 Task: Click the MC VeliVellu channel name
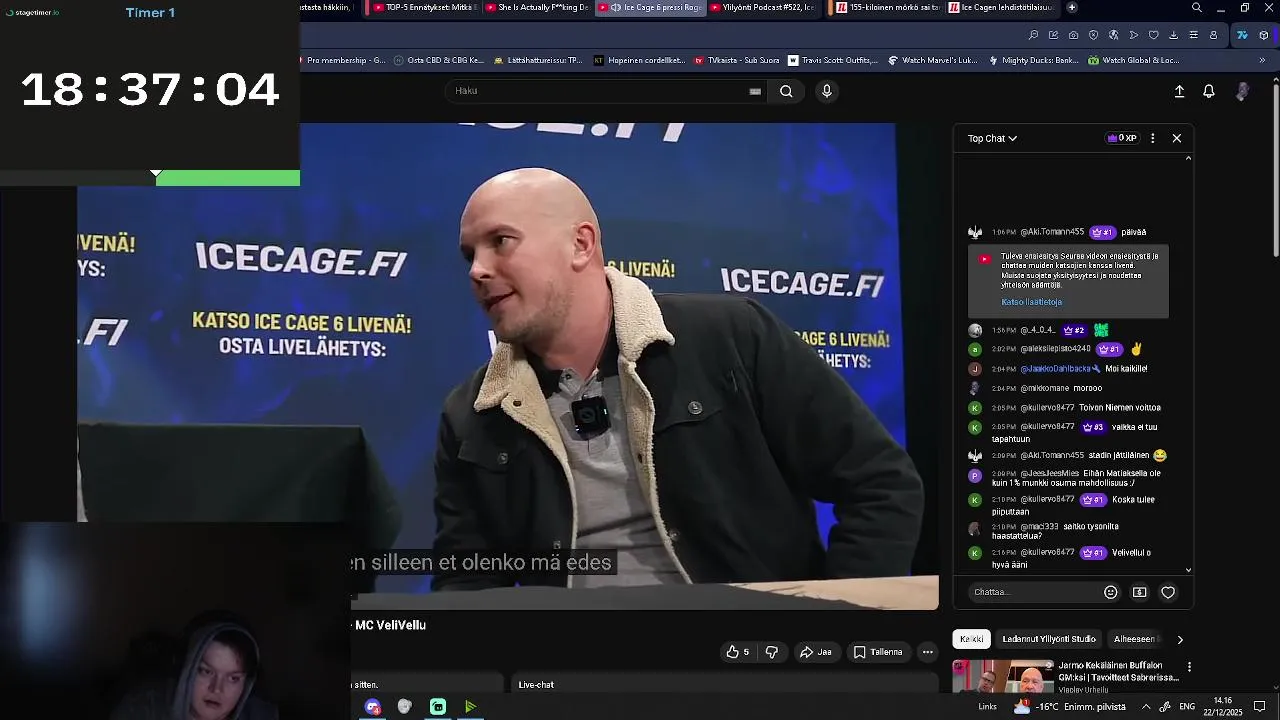point(391,625)
